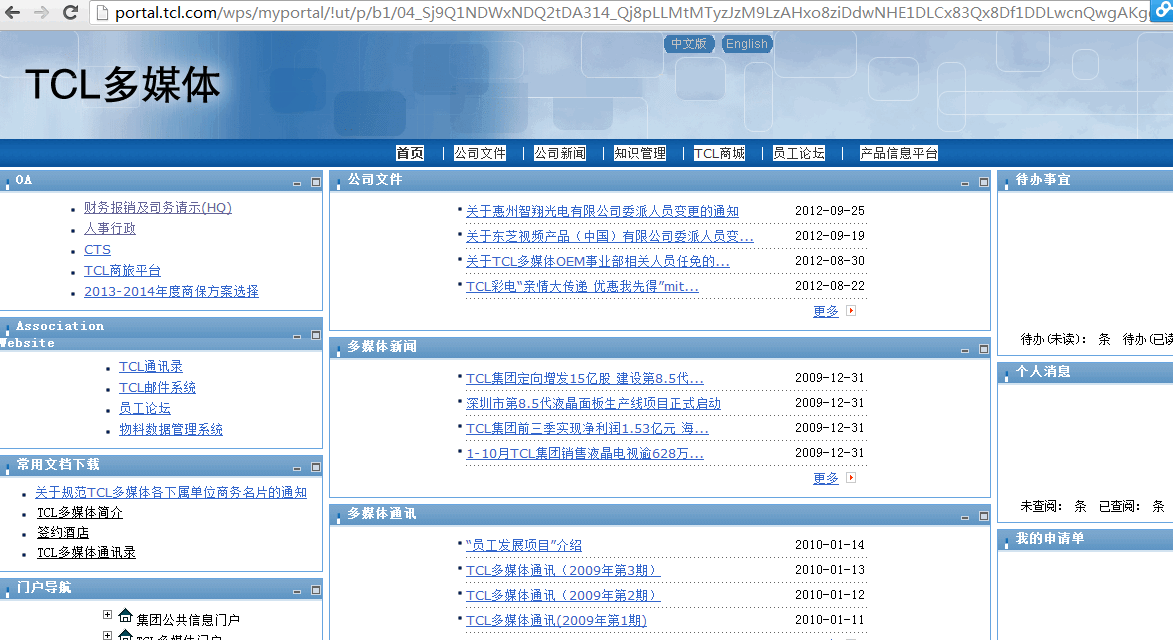Open the TCL商旅平台 link
Viewport: 1173px width, 640px height.
pos(122,270)
